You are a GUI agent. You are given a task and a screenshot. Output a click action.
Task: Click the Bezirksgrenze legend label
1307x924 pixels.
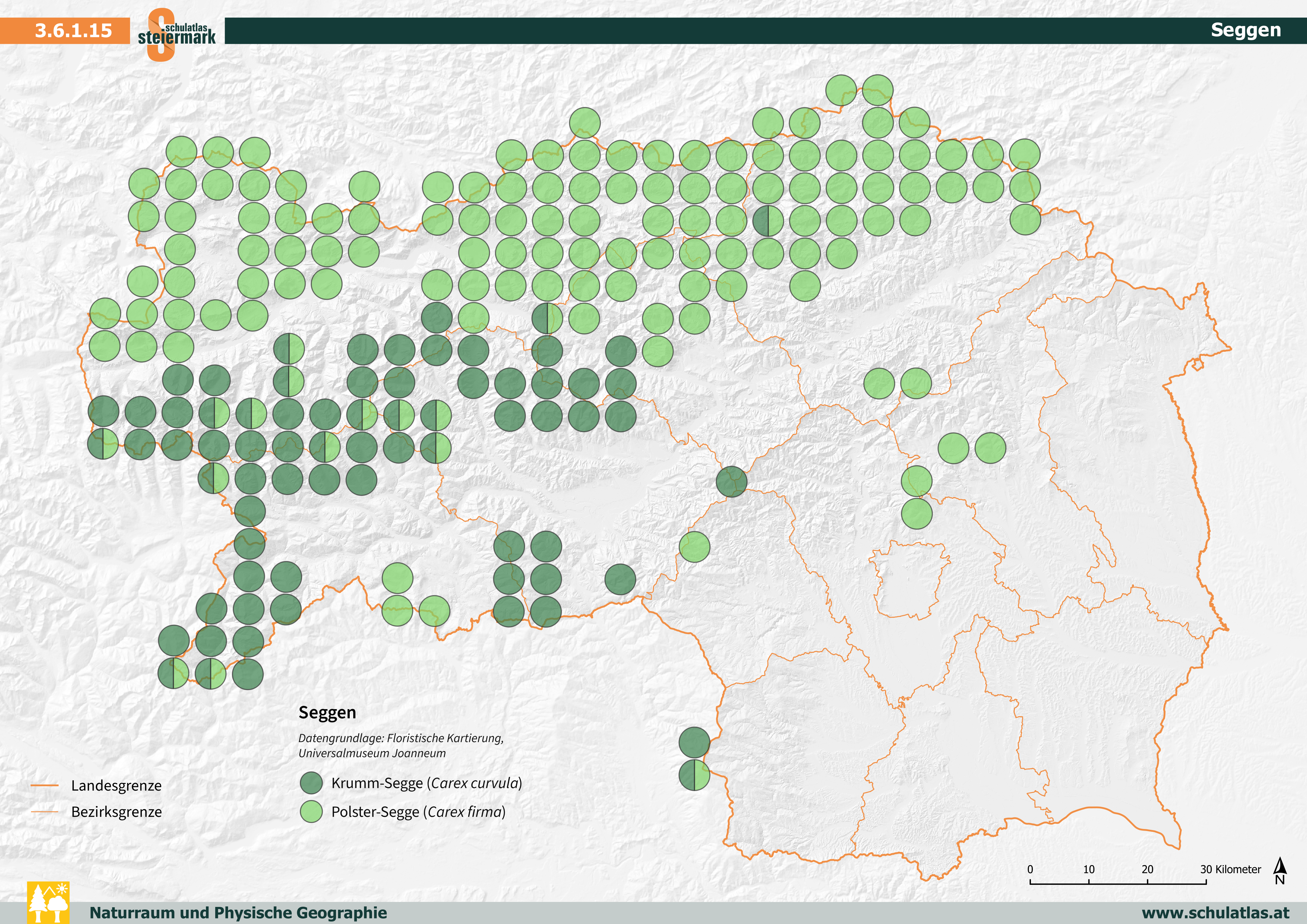tap(116, 812)
